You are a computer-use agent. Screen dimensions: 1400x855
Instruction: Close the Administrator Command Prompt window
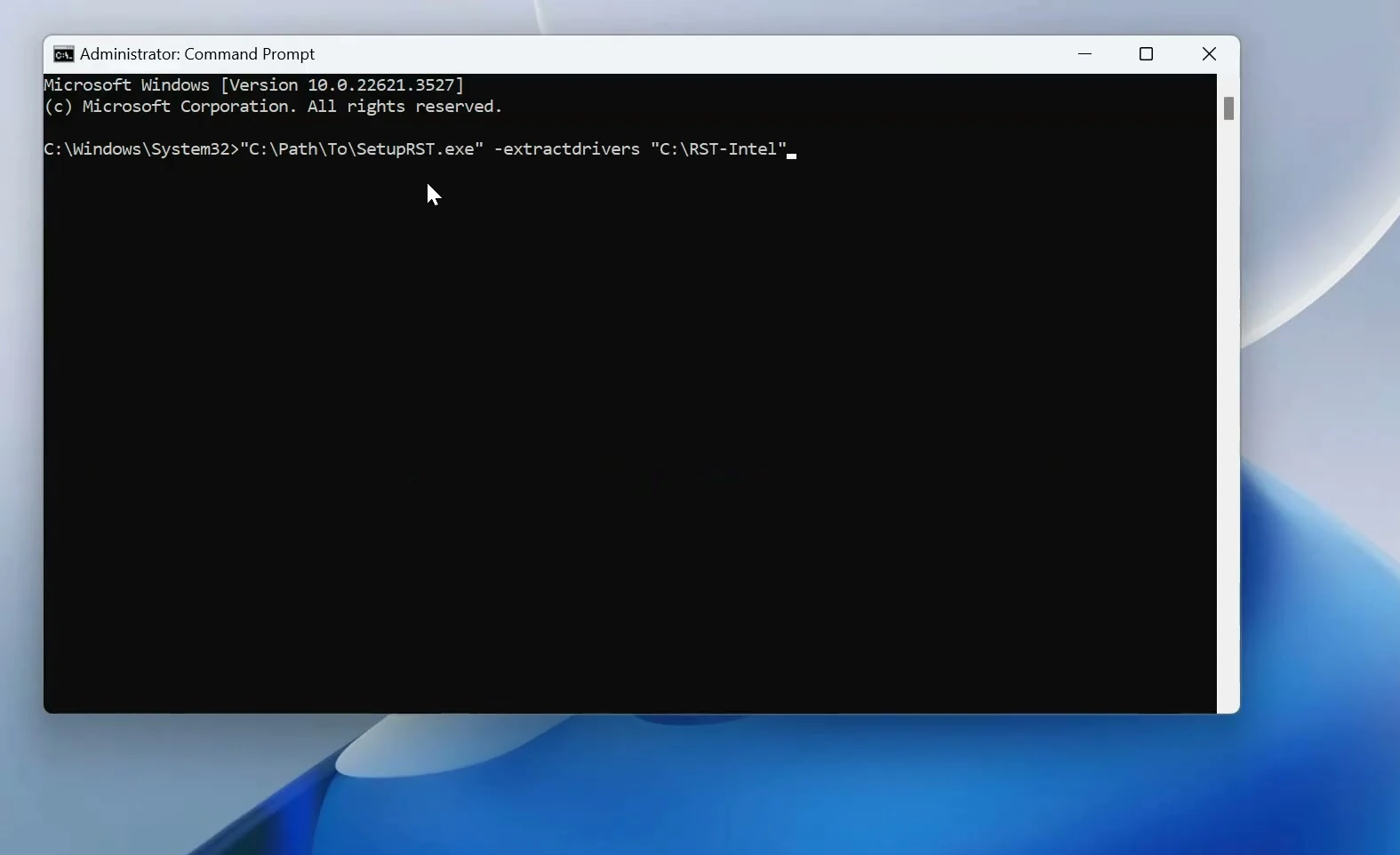point(1209,54)
